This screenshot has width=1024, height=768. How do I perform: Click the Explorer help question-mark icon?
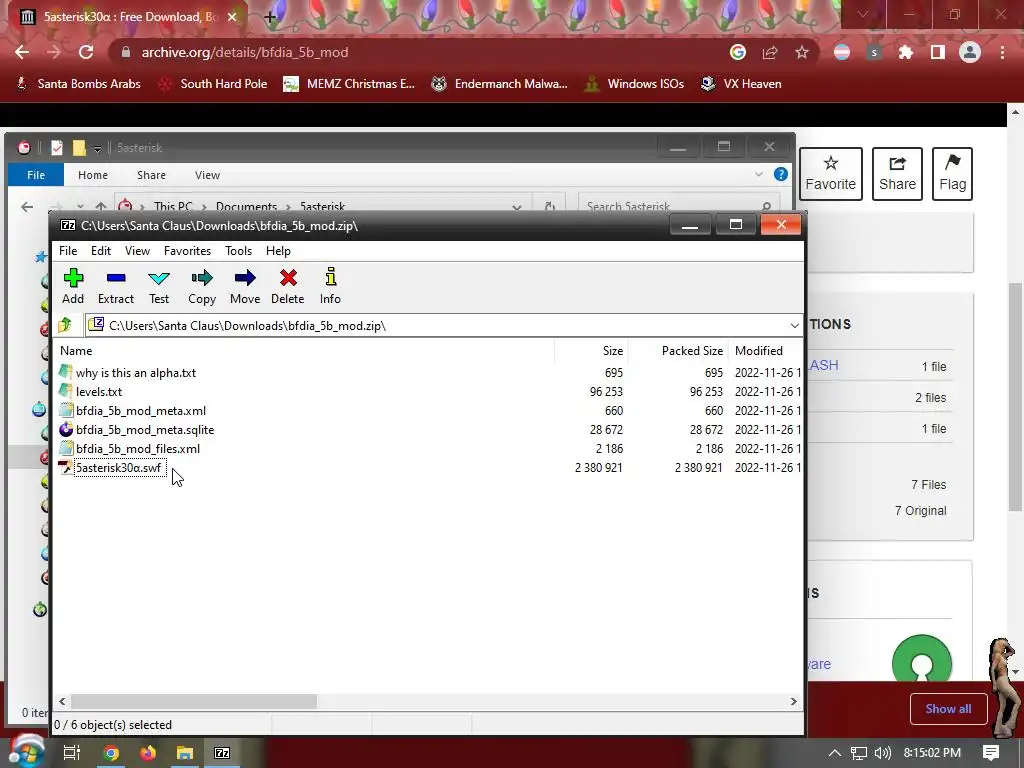pos(780,174)
